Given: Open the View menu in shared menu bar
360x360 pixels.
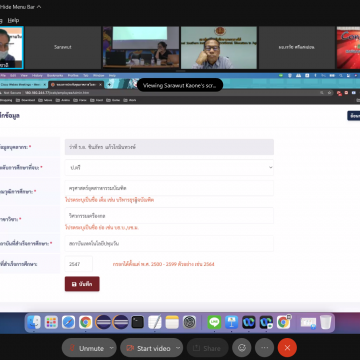Looking at the screenshot, I should coord(24,76).
